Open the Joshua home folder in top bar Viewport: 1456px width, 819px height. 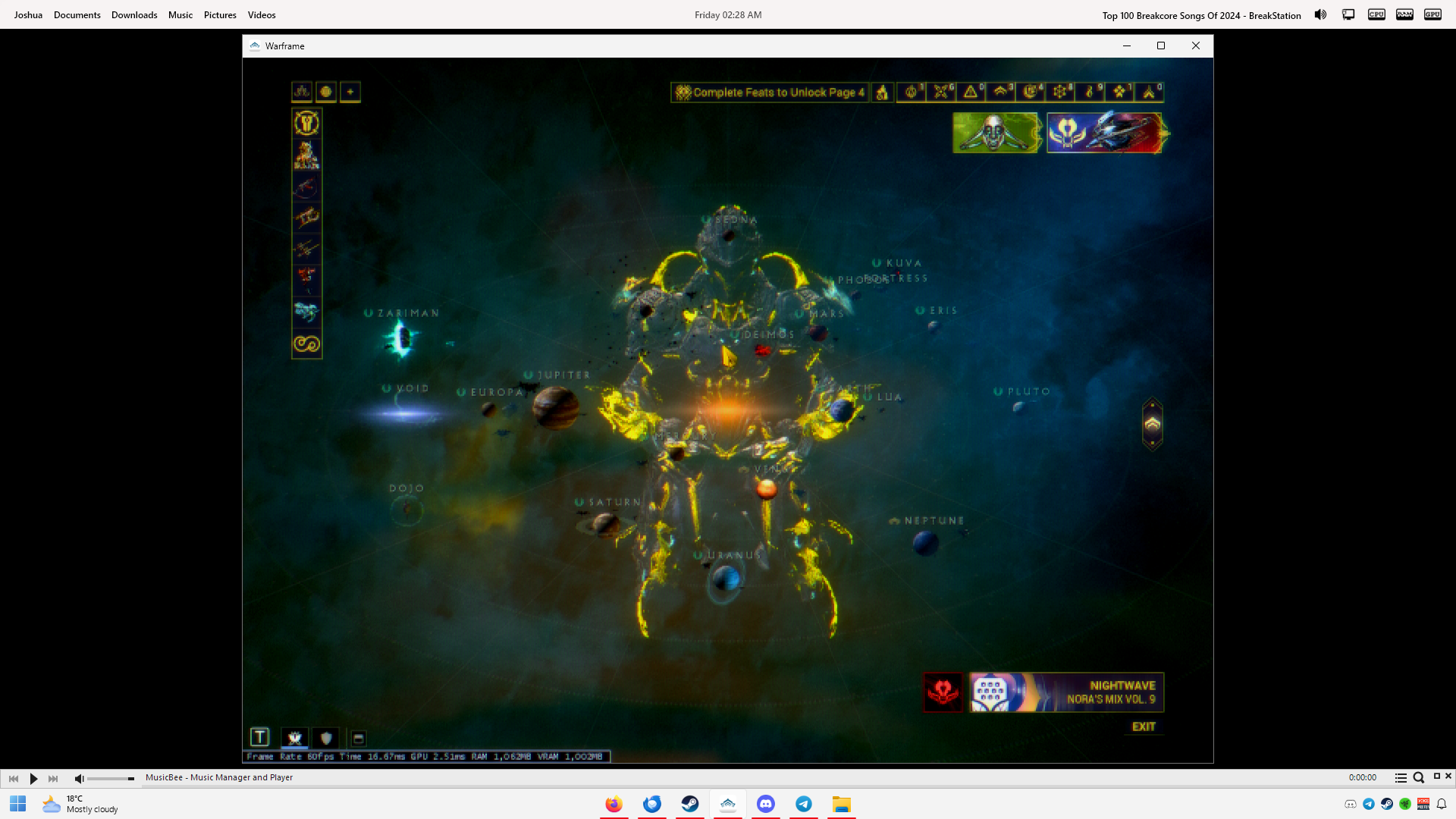(x=28, y=14)
